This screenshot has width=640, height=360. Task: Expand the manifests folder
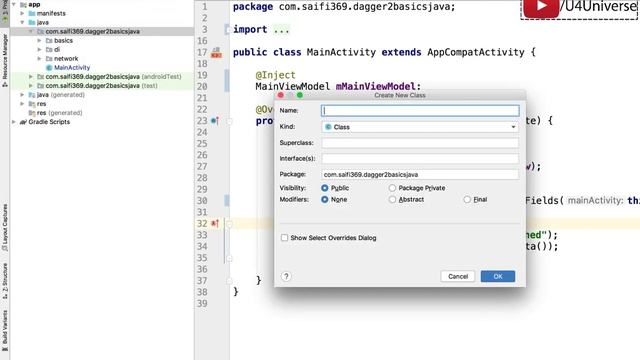[x=22, y=13]
